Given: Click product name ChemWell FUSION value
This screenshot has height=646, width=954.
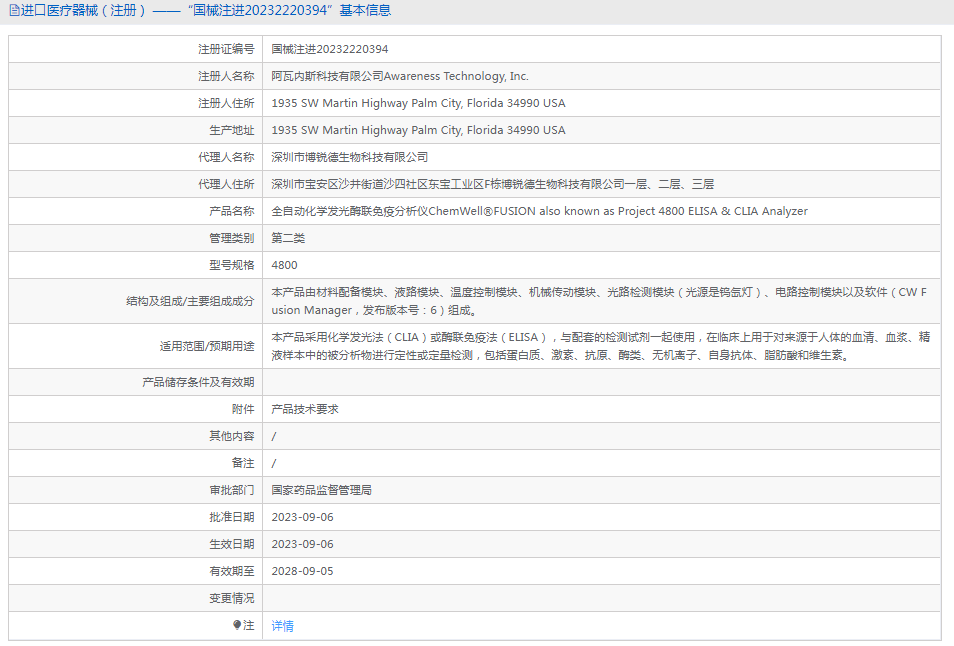Looking at the screenshot, I should click(x=540, y=211).
